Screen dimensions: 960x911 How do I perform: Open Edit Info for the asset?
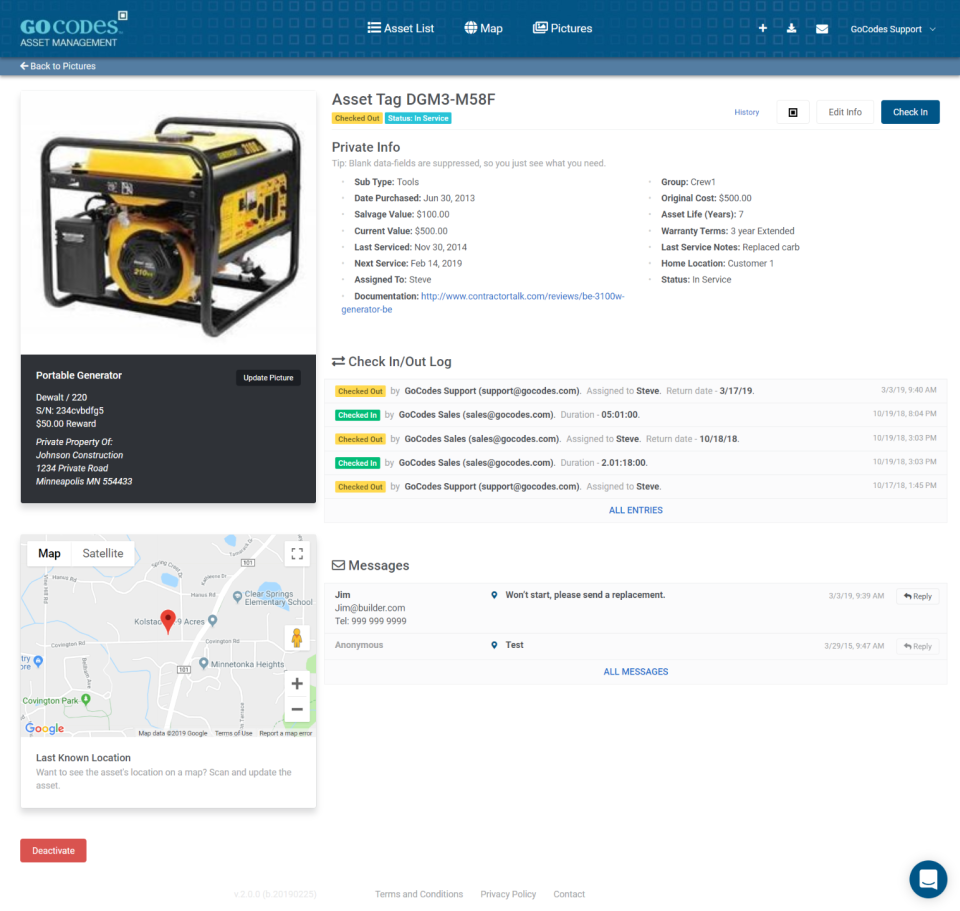844,111
